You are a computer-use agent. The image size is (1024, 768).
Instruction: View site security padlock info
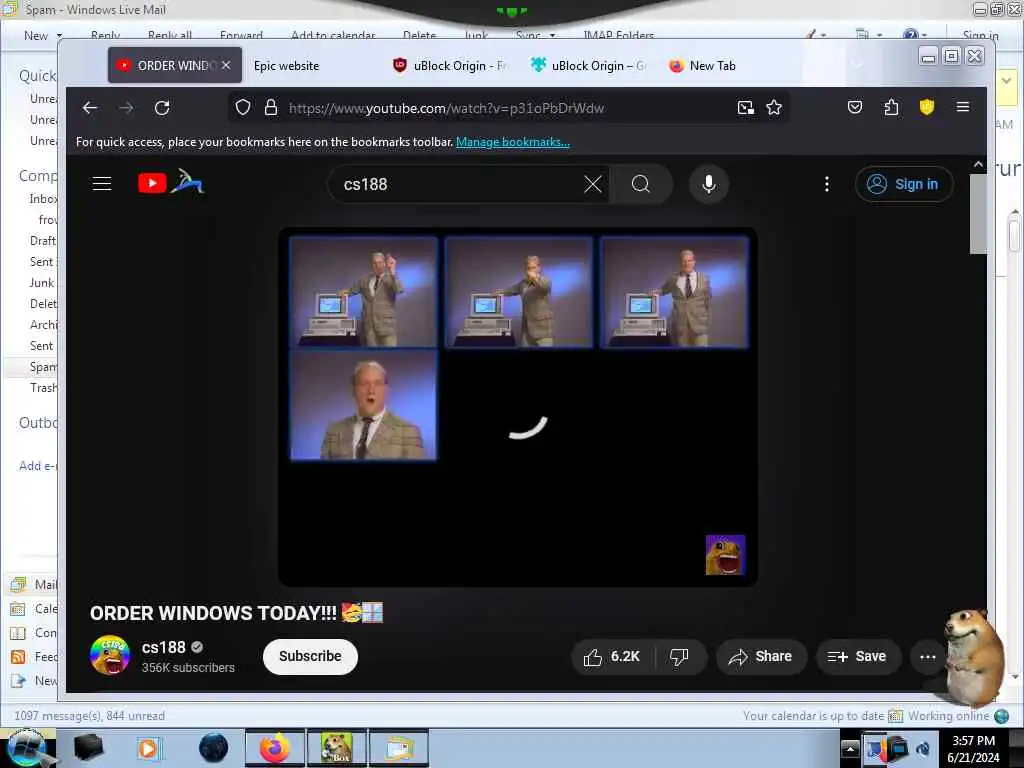click(x=270, y=108)
